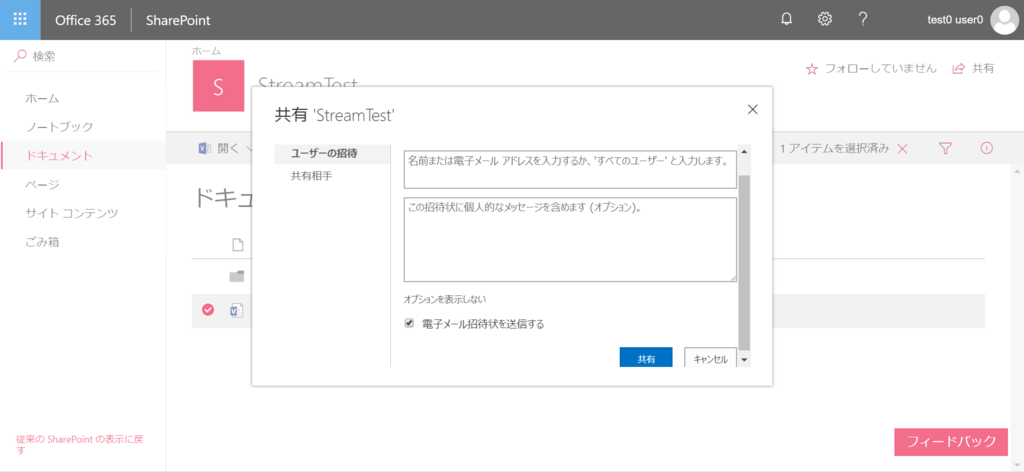The height and width of the screenshot is (472, 1024).
Task: Open the filter funnel icon
Action: point(945,148)
